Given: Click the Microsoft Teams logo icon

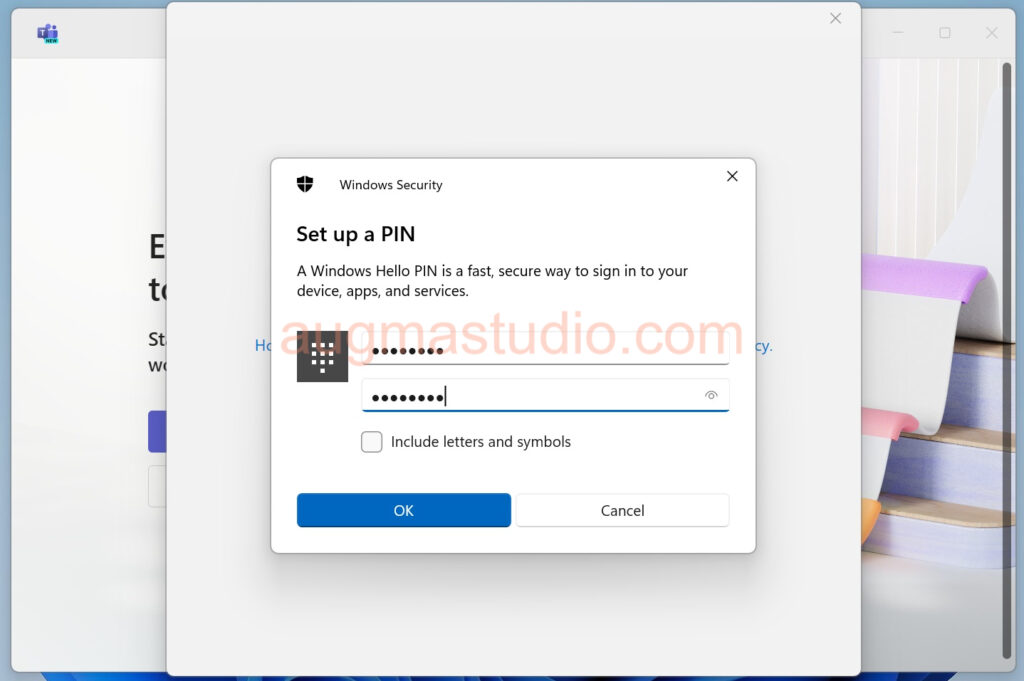Looking at the screenshot, I should pos(48,33).
